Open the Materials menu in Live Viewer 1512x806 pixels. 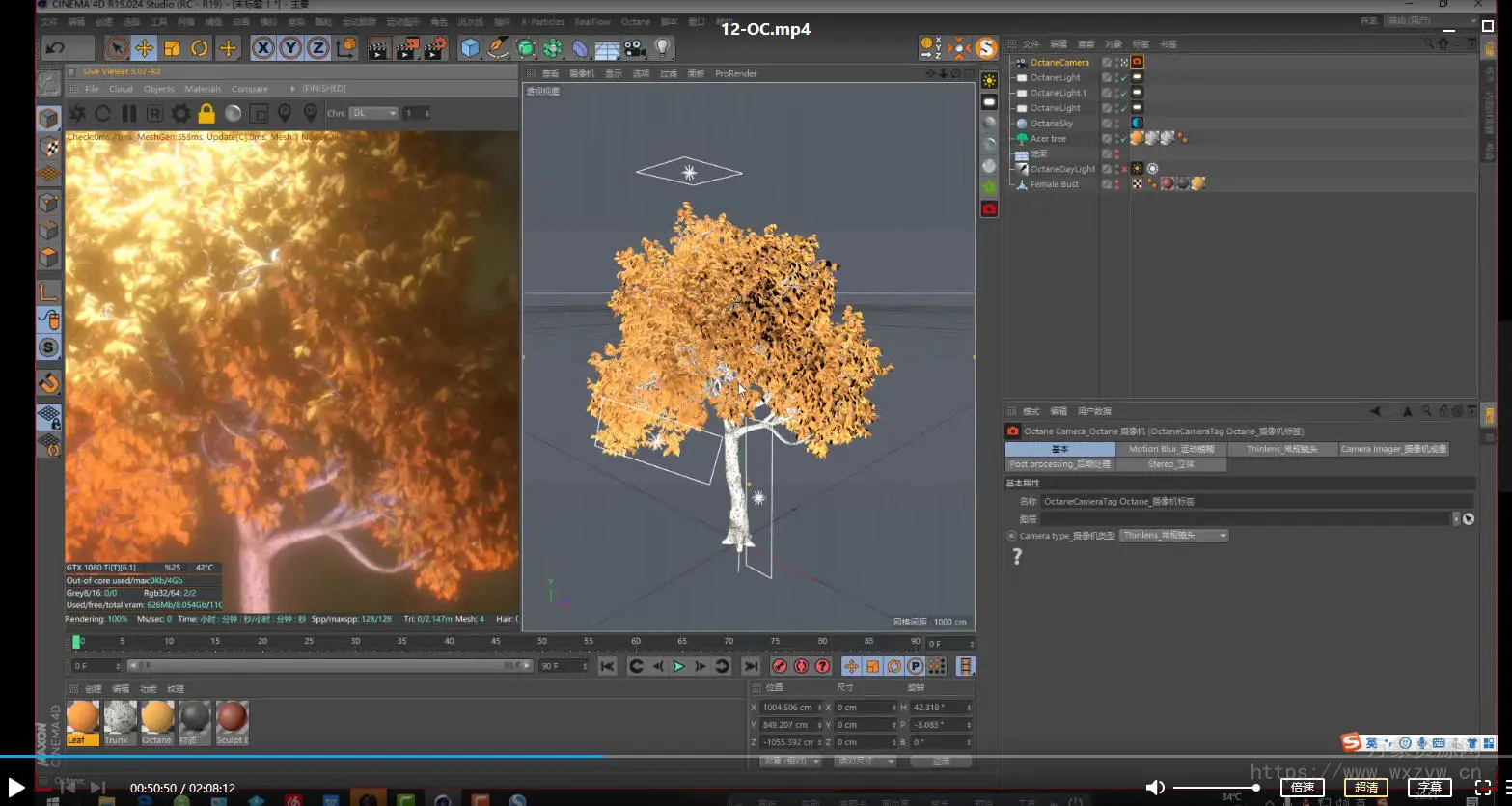pyautogui.click(x=203, y=89)
